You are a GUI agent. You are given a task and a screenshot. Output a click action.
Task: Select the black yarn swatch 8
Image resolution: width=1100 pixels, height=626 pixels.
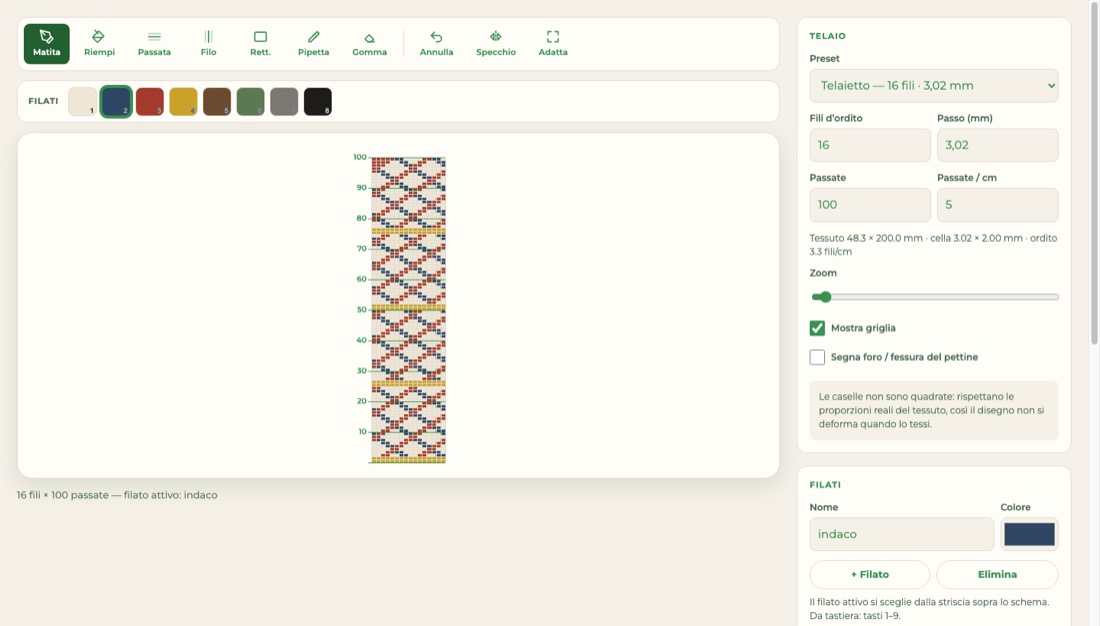pyautogui.click(x=318, y=102)
